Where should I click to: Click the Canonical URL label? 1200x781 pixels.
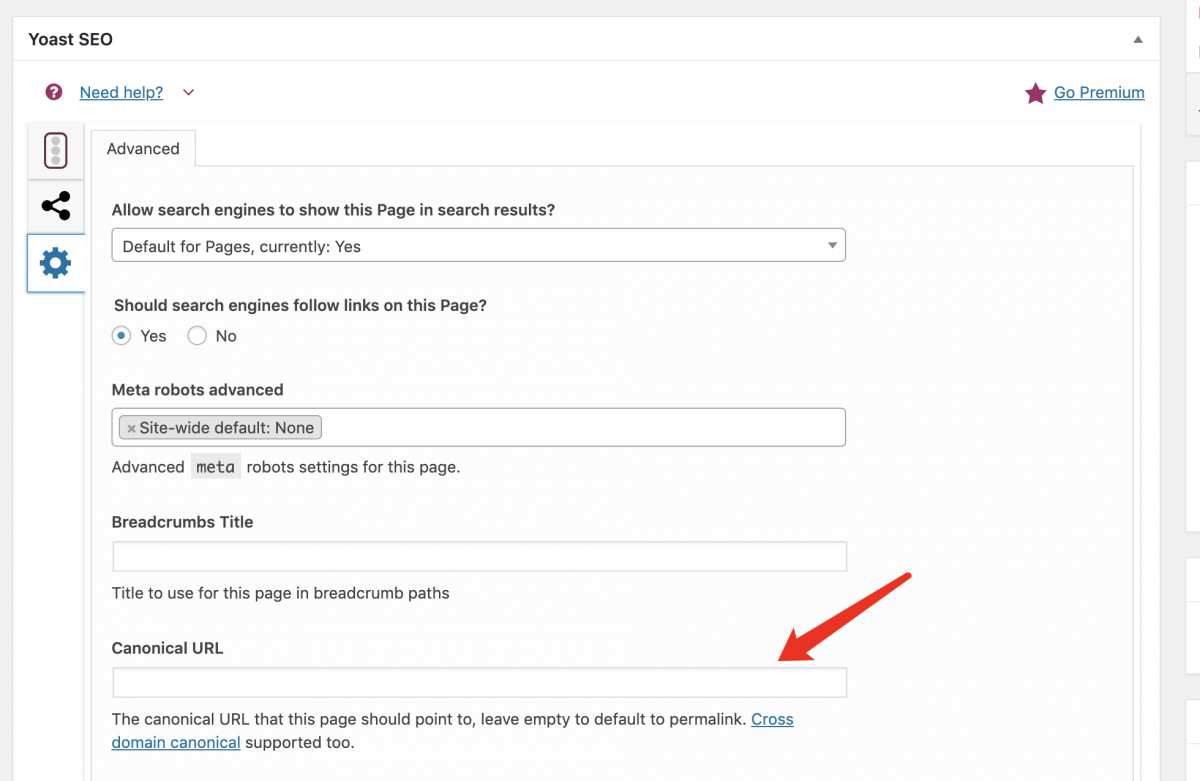(167, 648)
